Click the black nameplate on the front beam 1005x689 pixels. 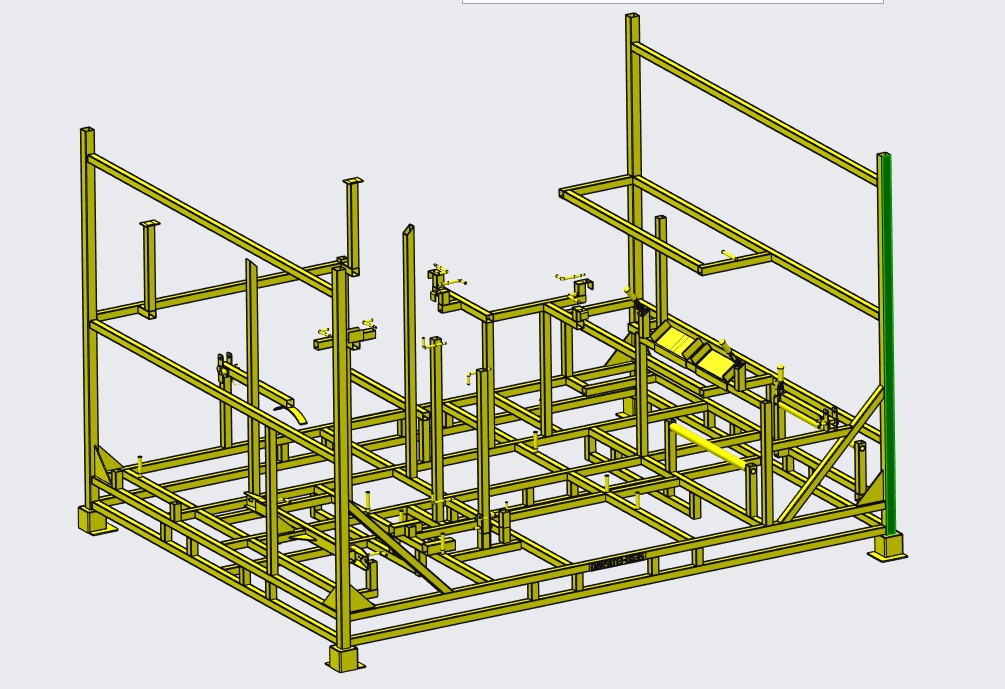[616, 561]
